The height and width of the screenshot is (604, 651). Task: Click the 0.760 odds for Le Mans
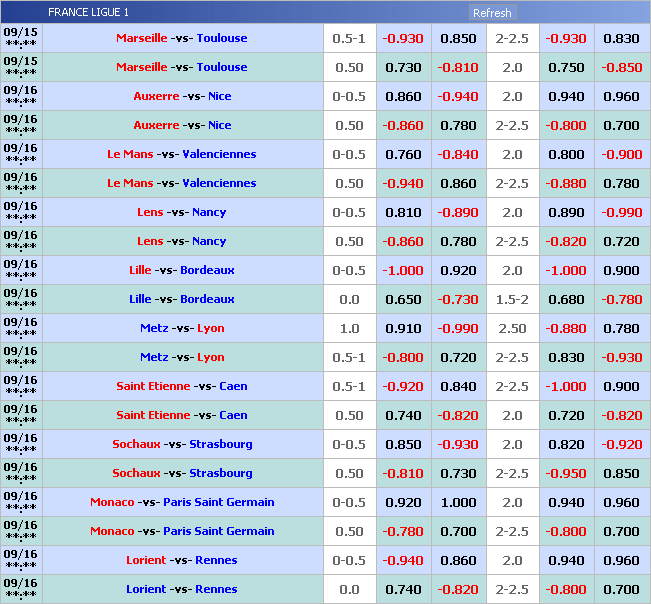click(x=403, y=154)
